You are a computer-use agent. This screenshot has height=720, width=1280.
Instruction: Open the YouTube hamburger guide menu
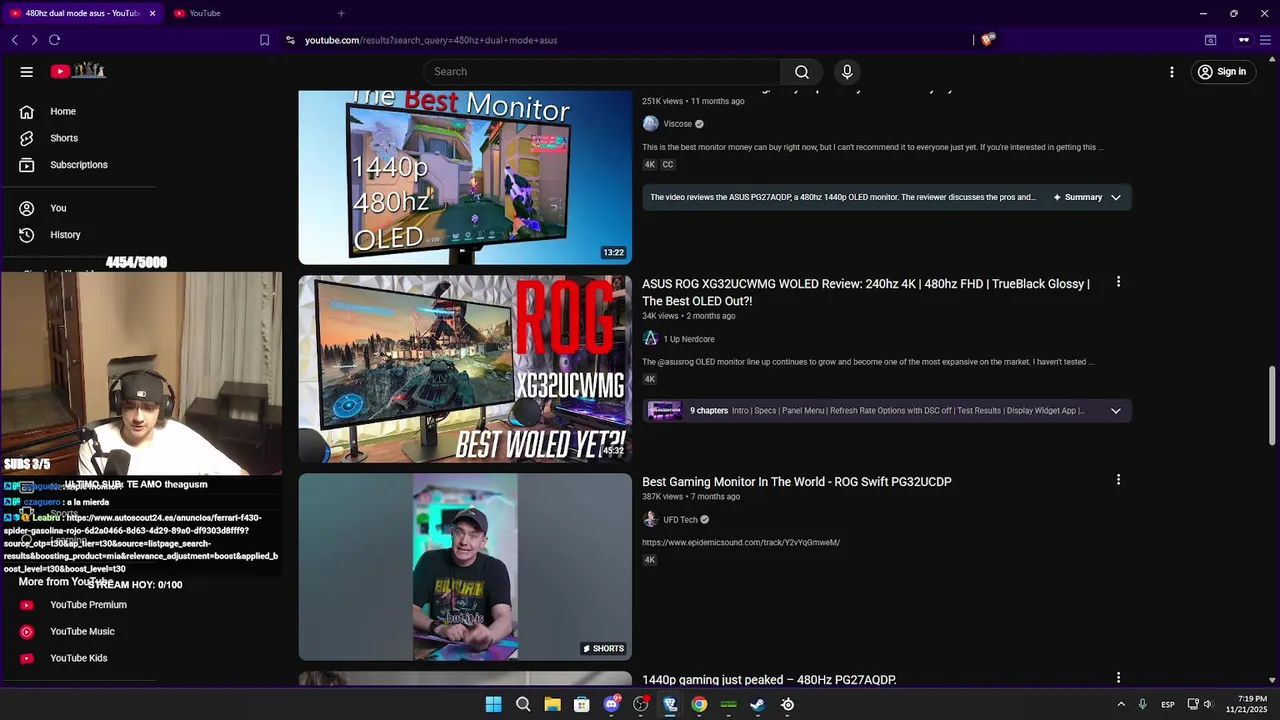click(x=27, y=71)
